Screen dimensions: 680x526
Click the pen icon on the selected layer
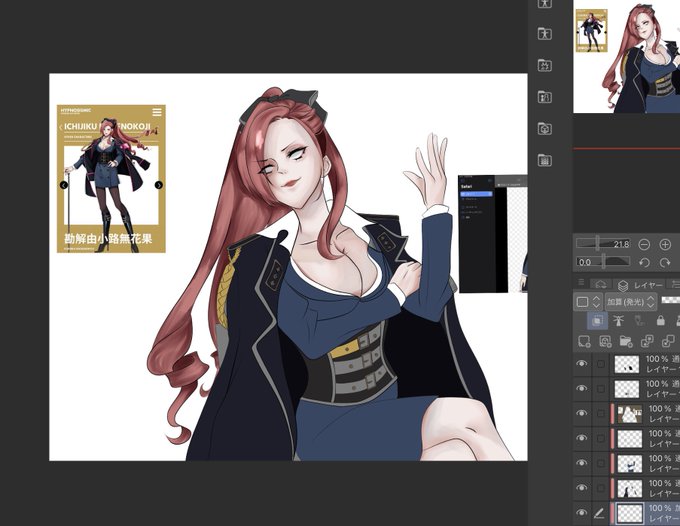pos(599,513)
